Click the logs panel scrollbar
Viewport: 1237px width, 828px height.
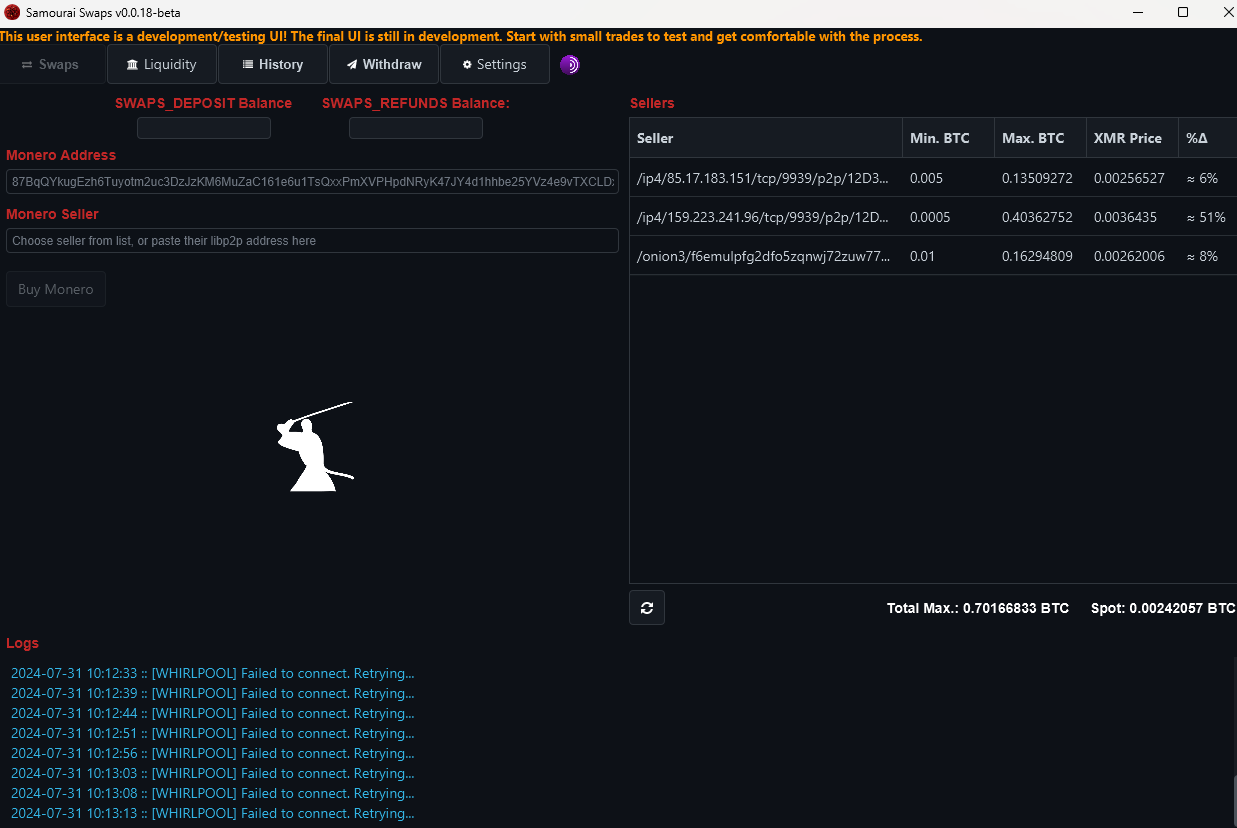1232,799
